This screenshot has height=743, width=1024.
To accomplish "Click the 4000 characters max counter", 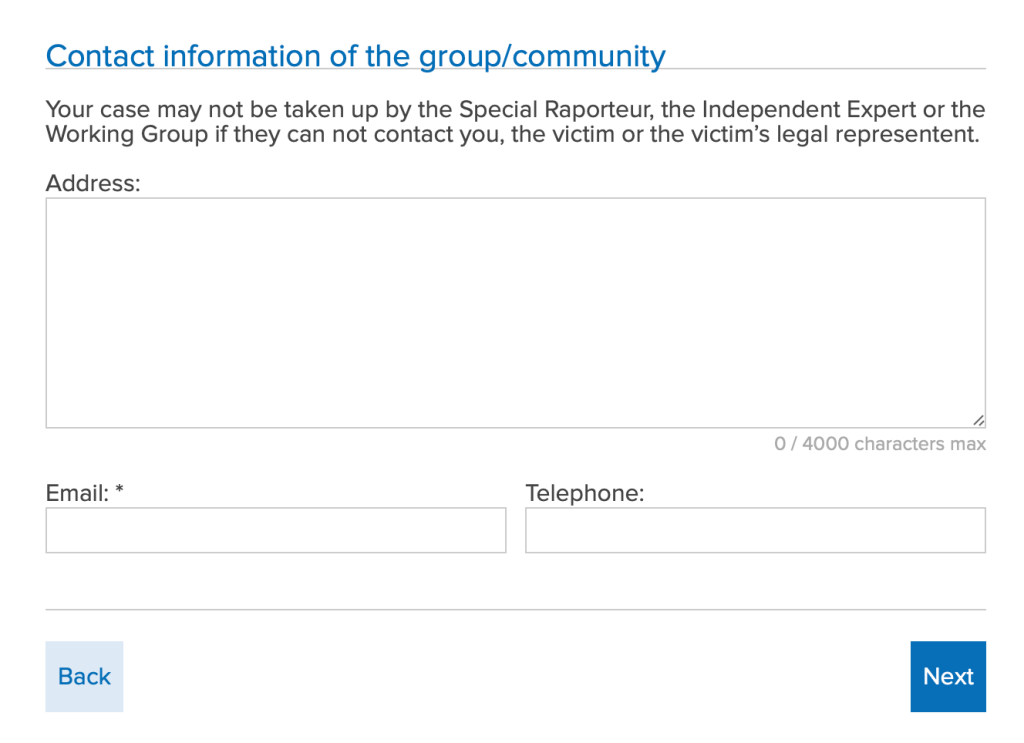I will tap(880, 444).
